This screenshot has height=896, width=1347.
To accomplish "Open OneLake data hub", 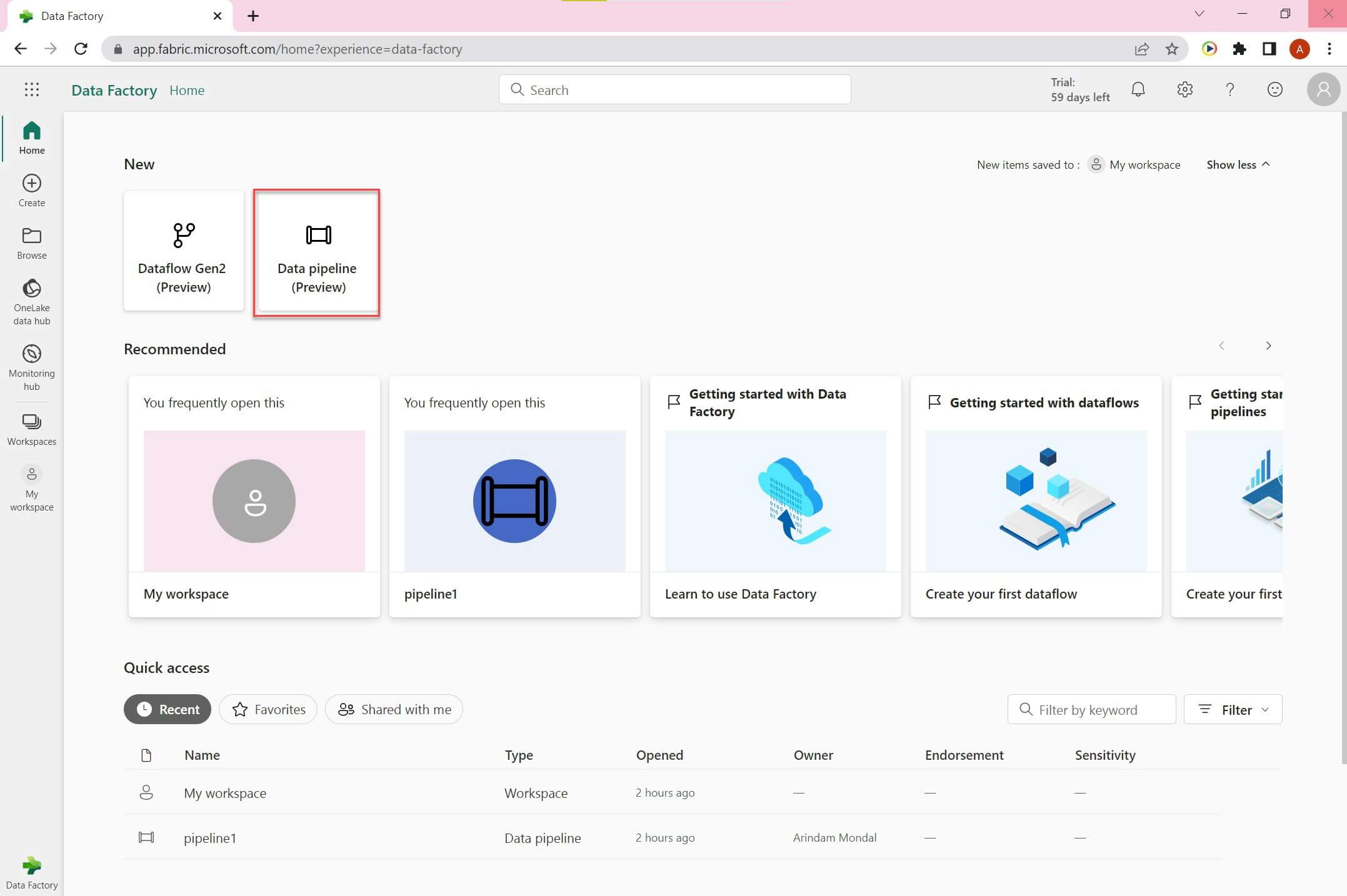I will point(31,302).
